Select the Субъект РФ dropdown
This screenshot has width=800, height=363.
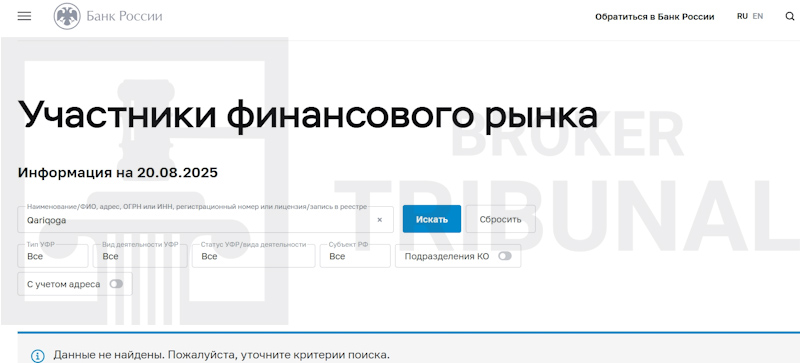tap(355, 256)
